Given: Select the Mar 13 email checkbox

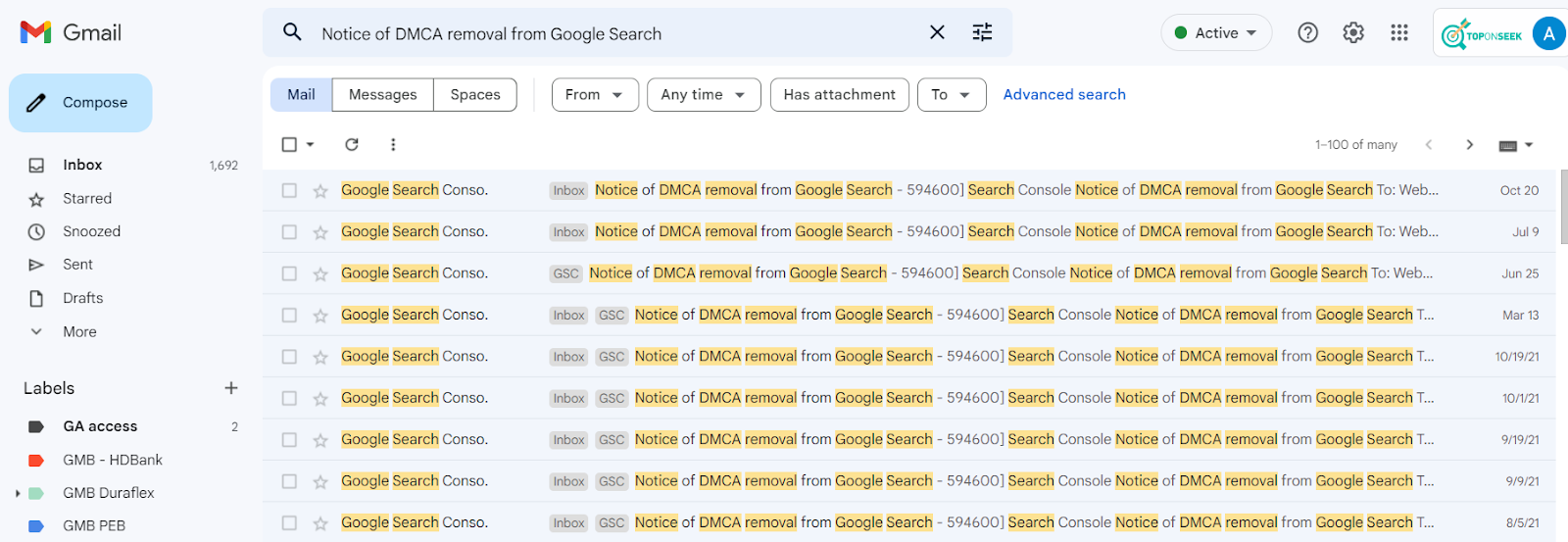Looking at the screenshot, I should pos(289,316).
